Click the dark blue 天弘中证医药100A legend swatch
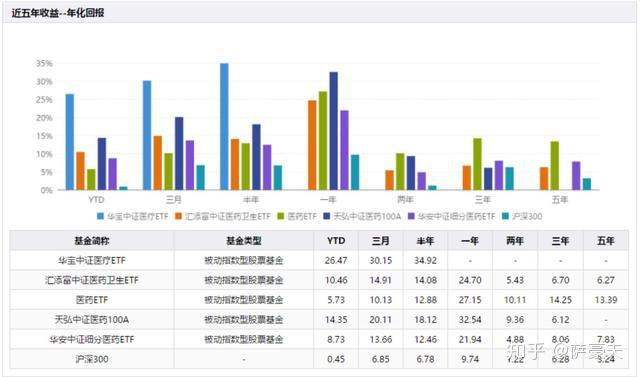This screenshot has width=640, height=377. pyautogui.click(x=326, y=216)
